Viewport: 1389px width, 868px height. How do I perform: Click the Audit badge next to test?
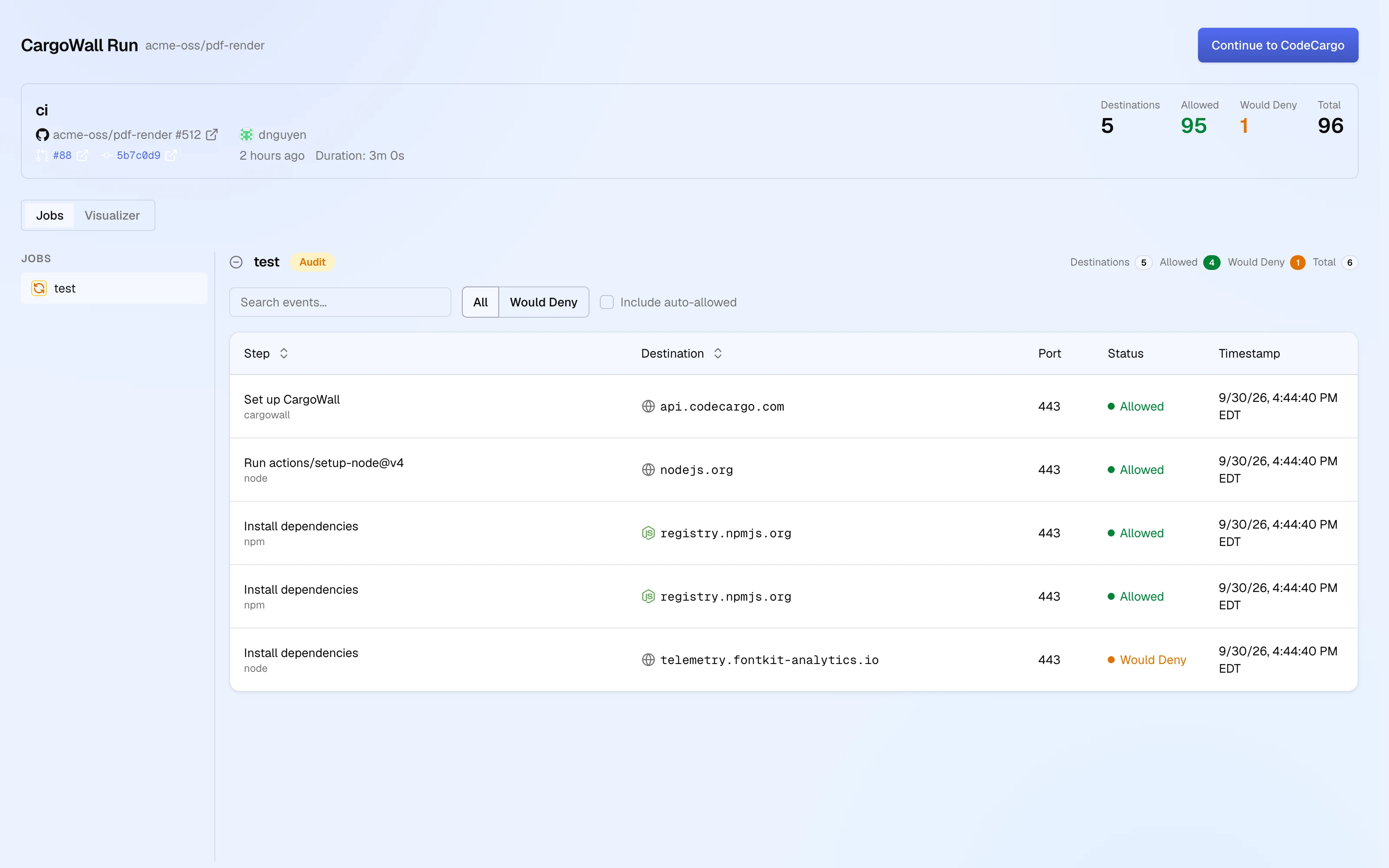pos(312,262)
